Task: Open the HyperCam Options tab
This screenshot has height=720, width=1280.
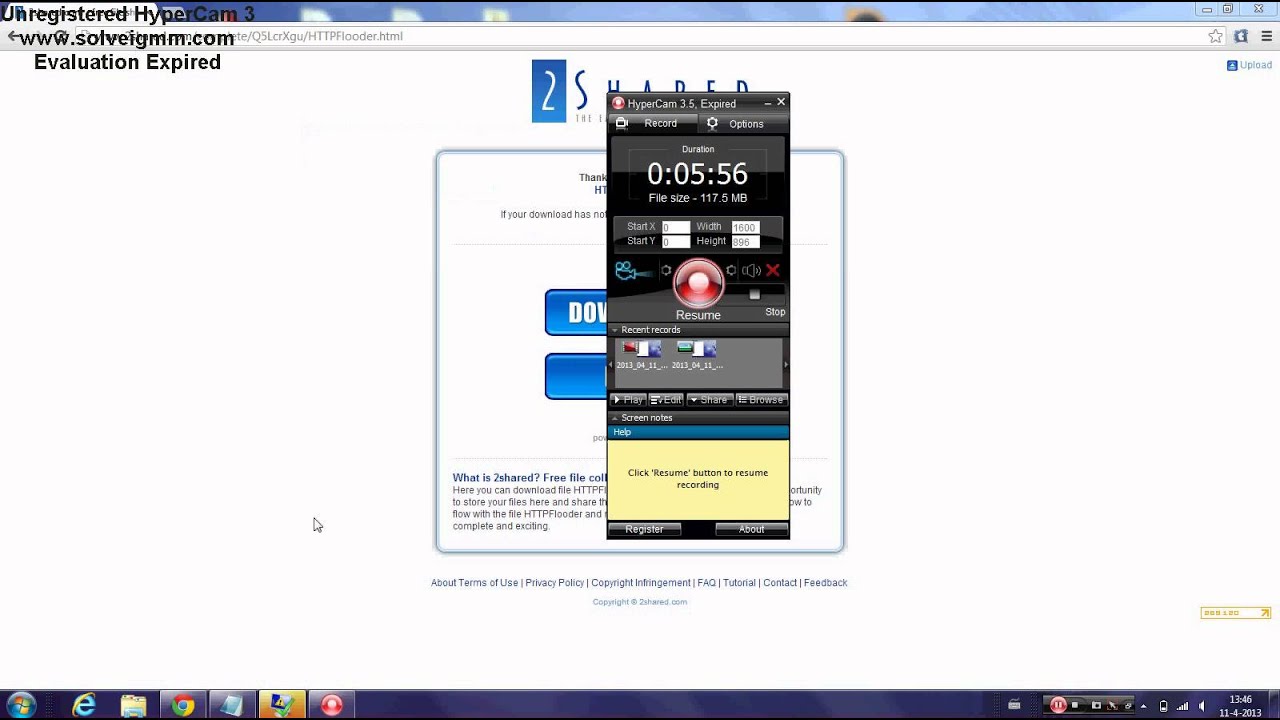Action: 743,123
